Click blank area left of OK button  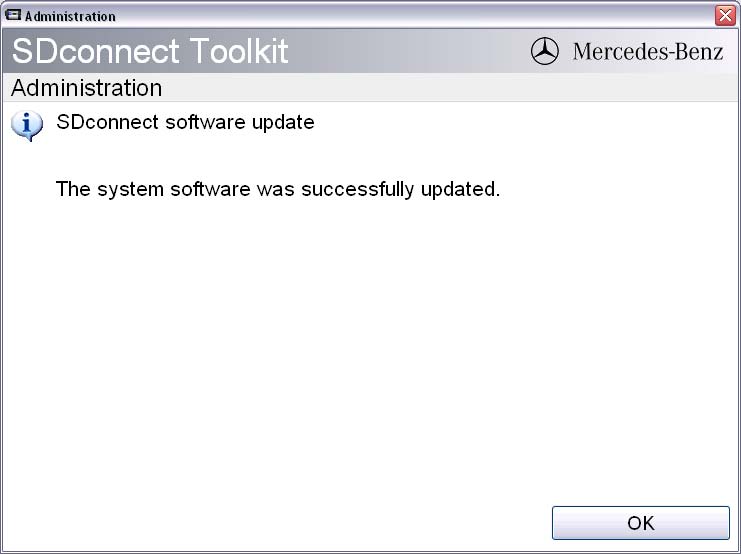(x=300, y=523)
